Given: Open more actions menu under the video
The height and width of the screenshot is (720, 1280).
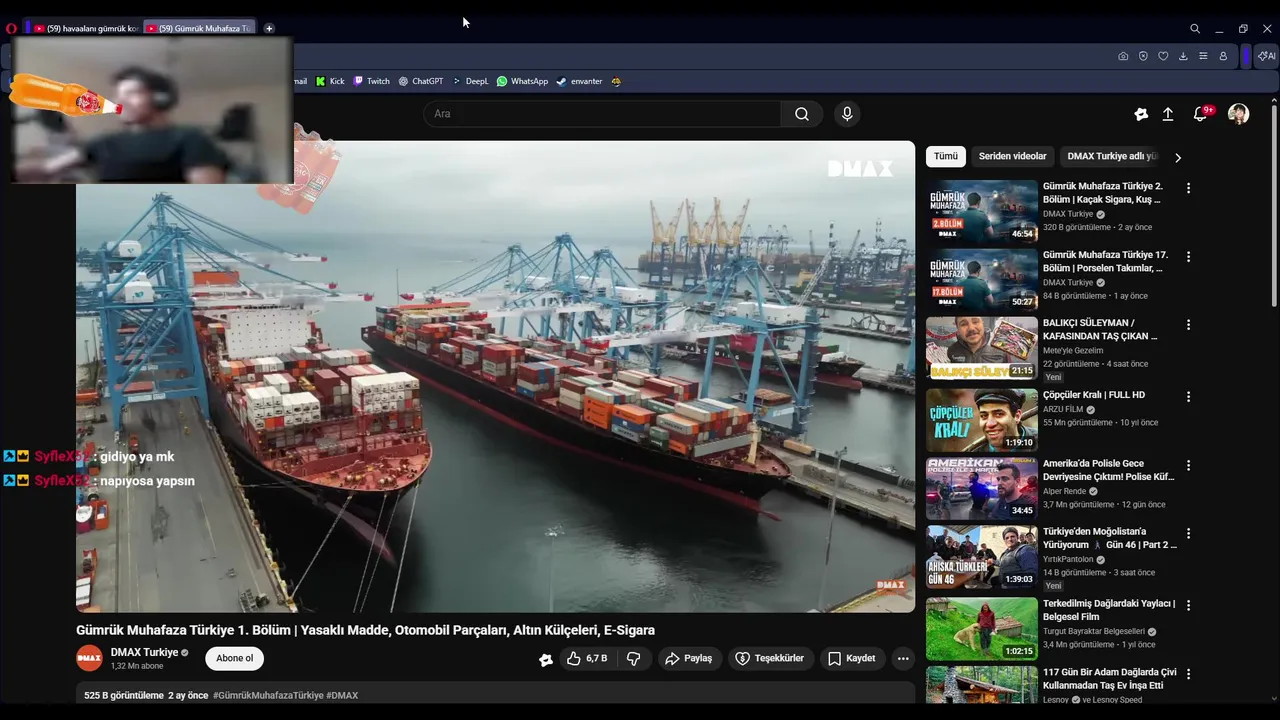Looking at the screenshot, I should [x=903, y=658].
